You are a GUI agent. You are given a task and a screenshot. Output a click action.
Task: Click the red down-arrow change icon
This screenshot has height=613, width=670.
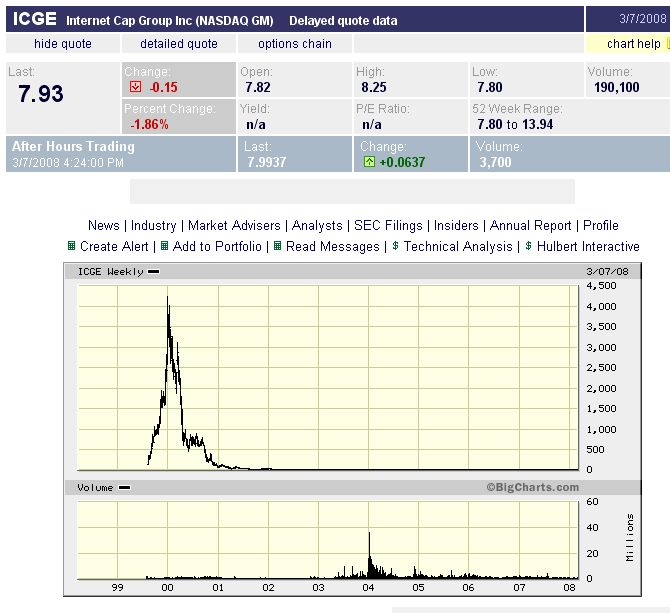[135, 87]
